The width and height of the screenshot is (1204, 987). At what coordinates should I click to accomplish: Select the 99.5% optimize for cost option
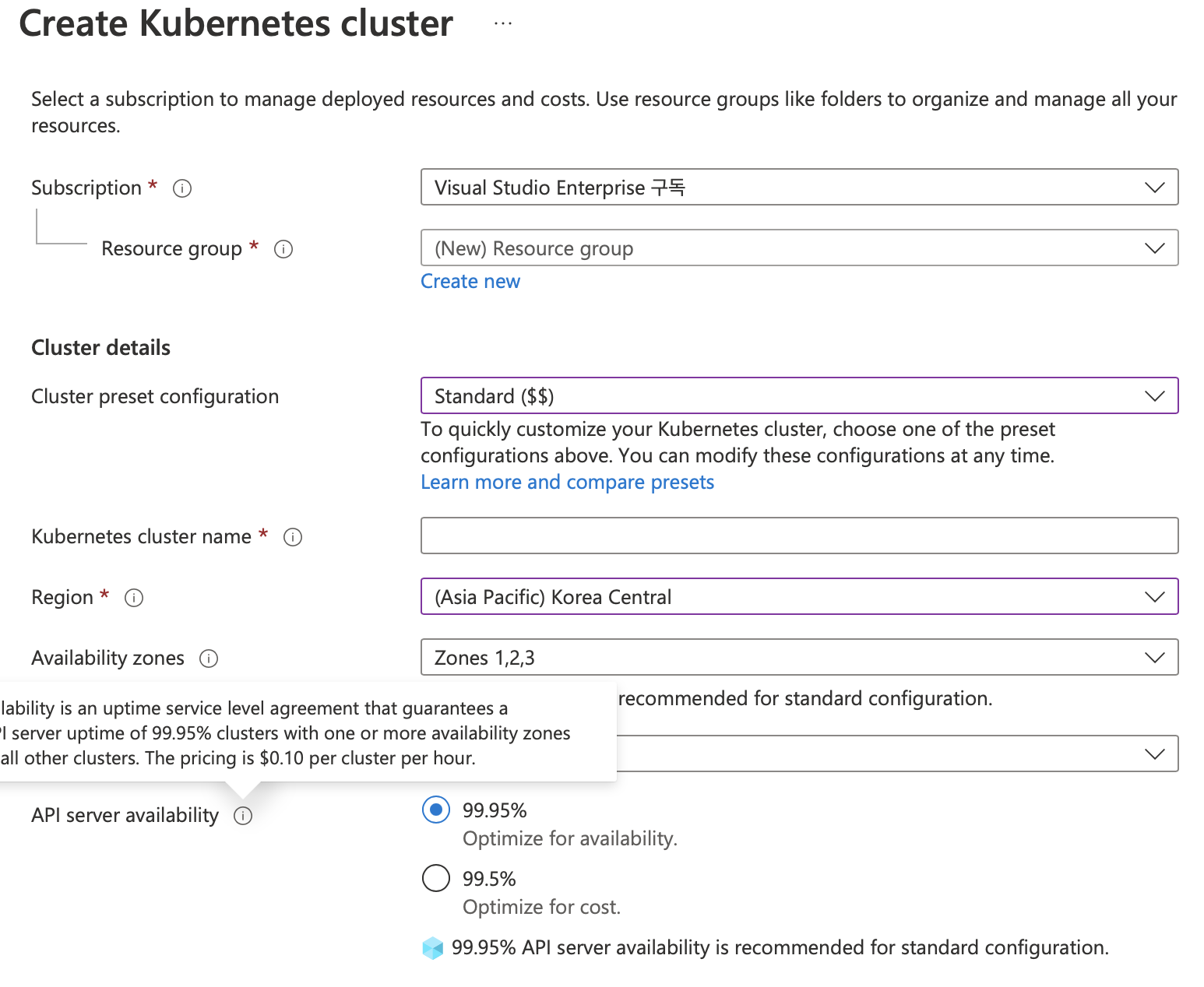pyautogui.click(x=436, y=878)
